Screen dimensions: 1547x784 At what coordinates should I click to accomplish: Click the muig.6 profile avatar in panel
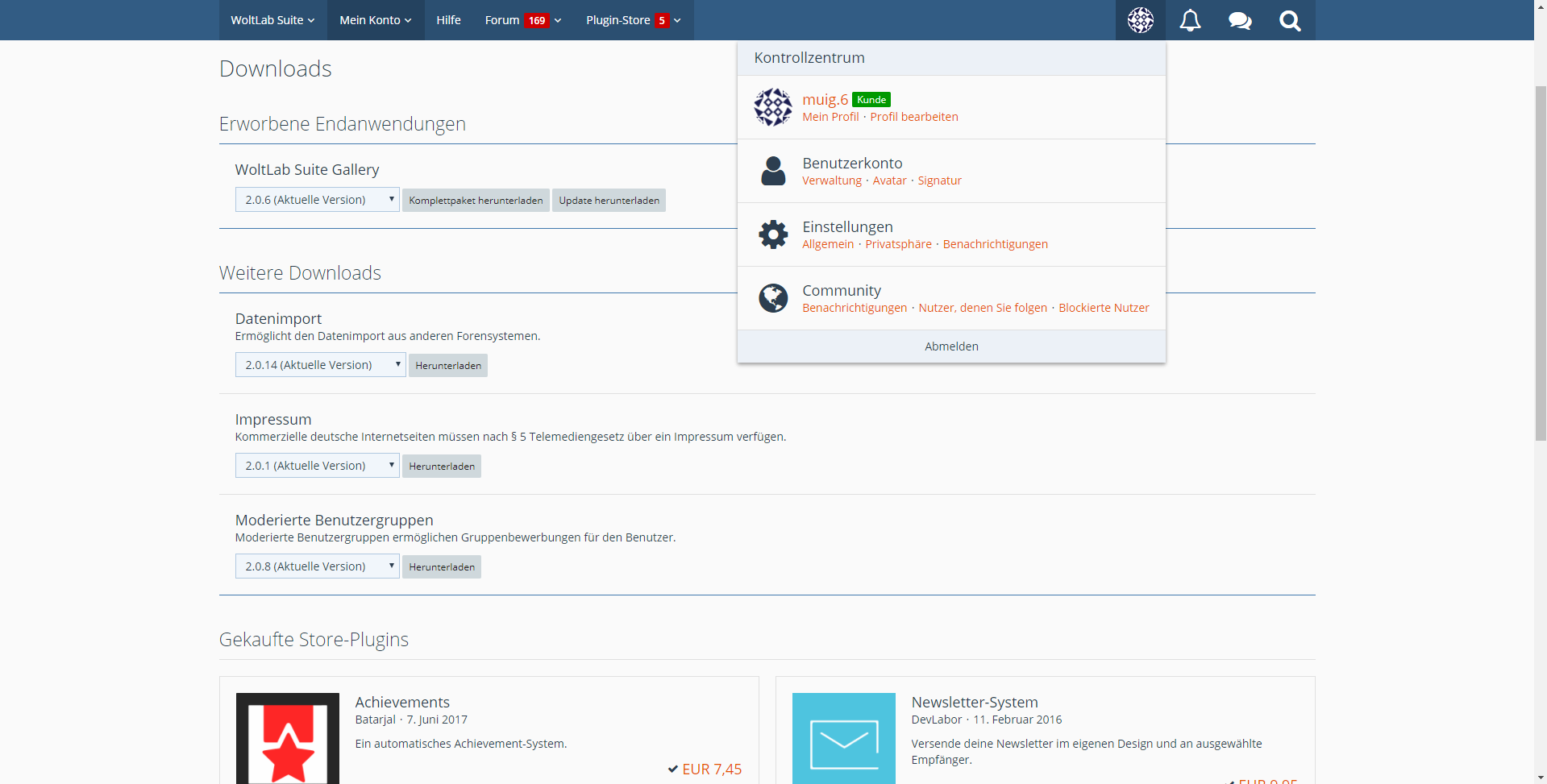coord(773,107)
